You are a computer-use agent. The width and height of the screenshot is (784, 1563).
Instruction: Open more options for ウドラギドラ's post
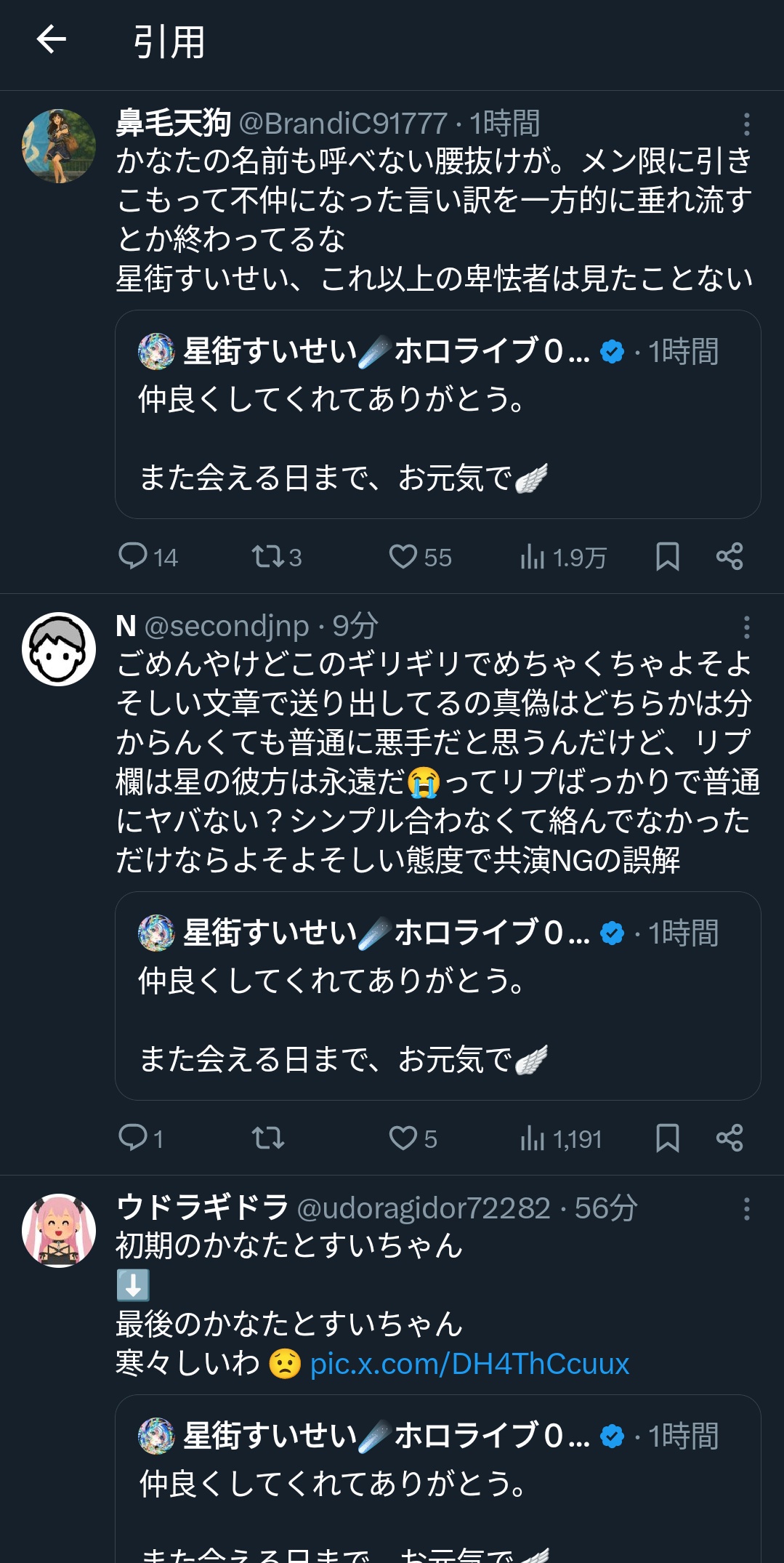(x=746, y=1209)
